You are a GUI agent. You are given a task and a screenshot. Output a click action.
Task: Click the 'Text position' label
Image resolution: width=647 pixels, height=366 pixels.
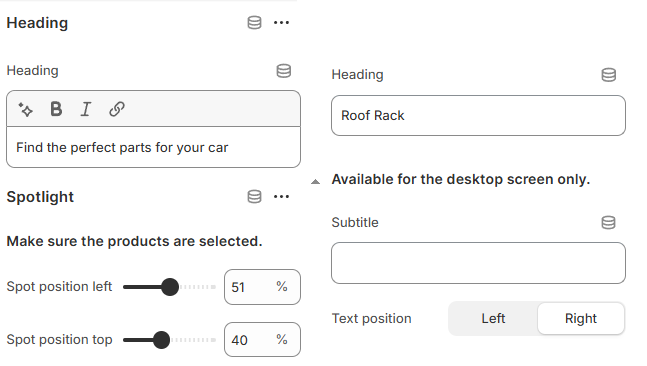[371, 319]
